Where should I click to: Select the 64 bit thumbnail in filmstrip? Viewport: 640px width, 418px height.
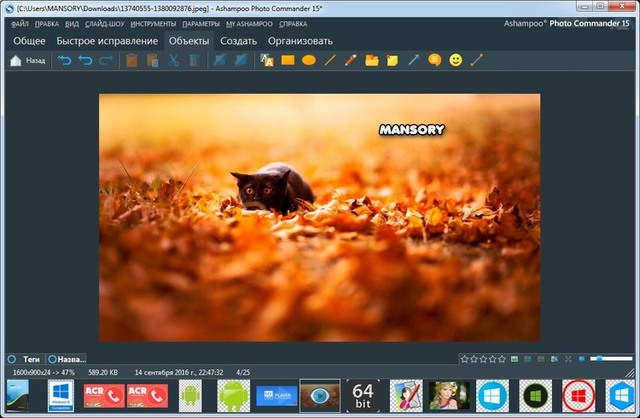(363, 395)
